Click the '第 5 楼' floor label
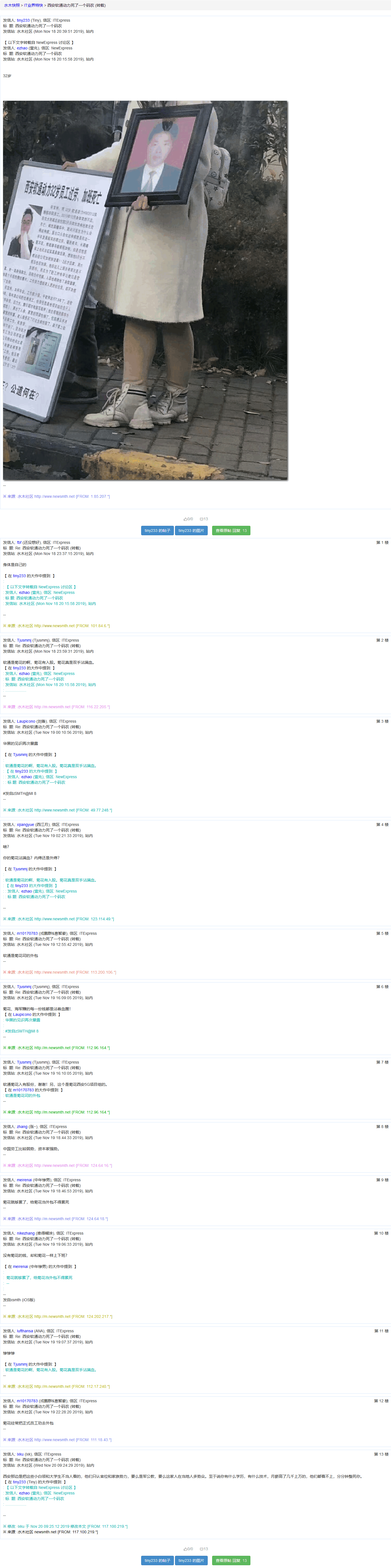This screenshot has width=391, height=1568. click(382, 933)
